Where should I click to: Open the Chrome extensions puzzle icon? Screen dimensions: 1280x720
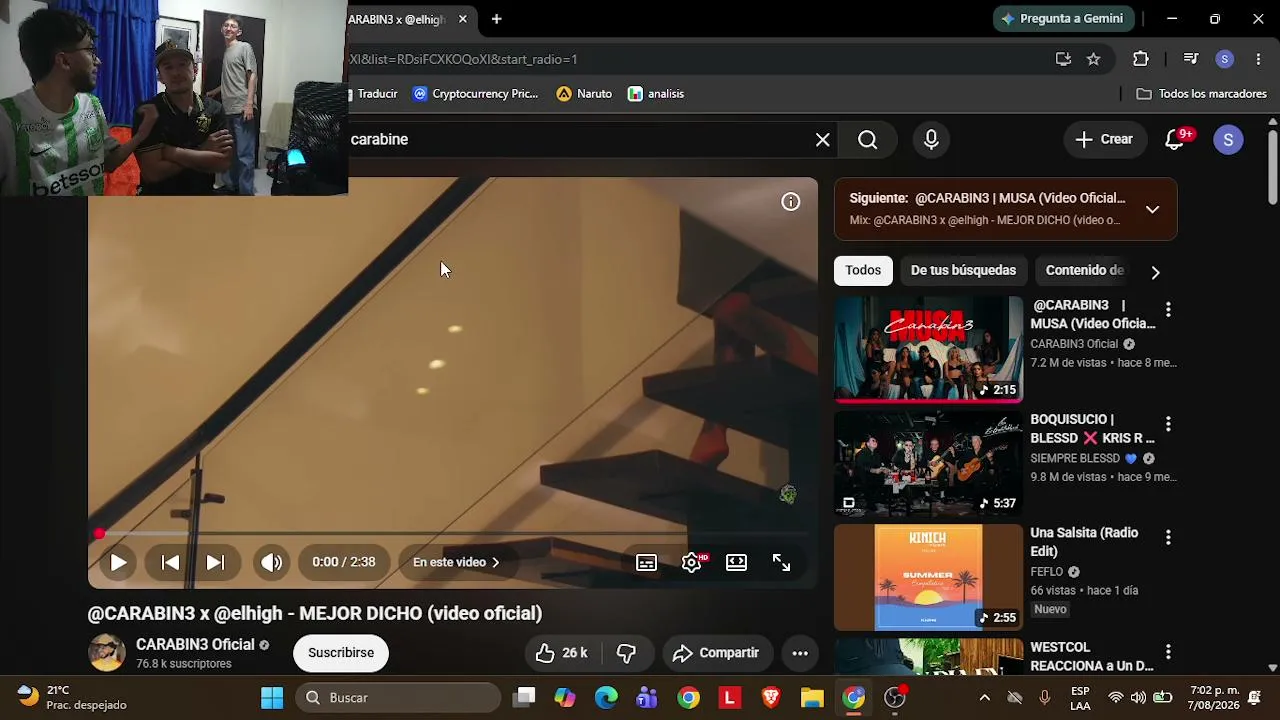[x=1141, y=59]
